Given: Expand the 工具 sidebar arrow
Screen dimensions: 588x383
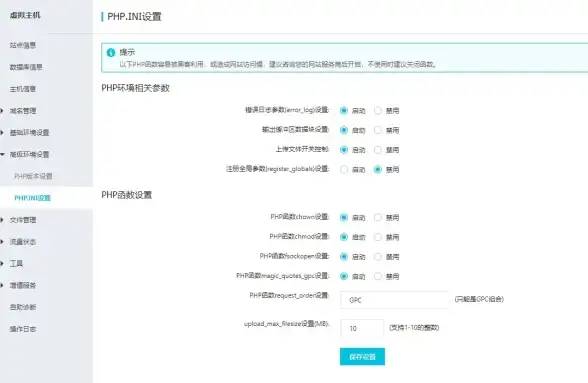Looking at the screenshot, I should coord(2,263).
